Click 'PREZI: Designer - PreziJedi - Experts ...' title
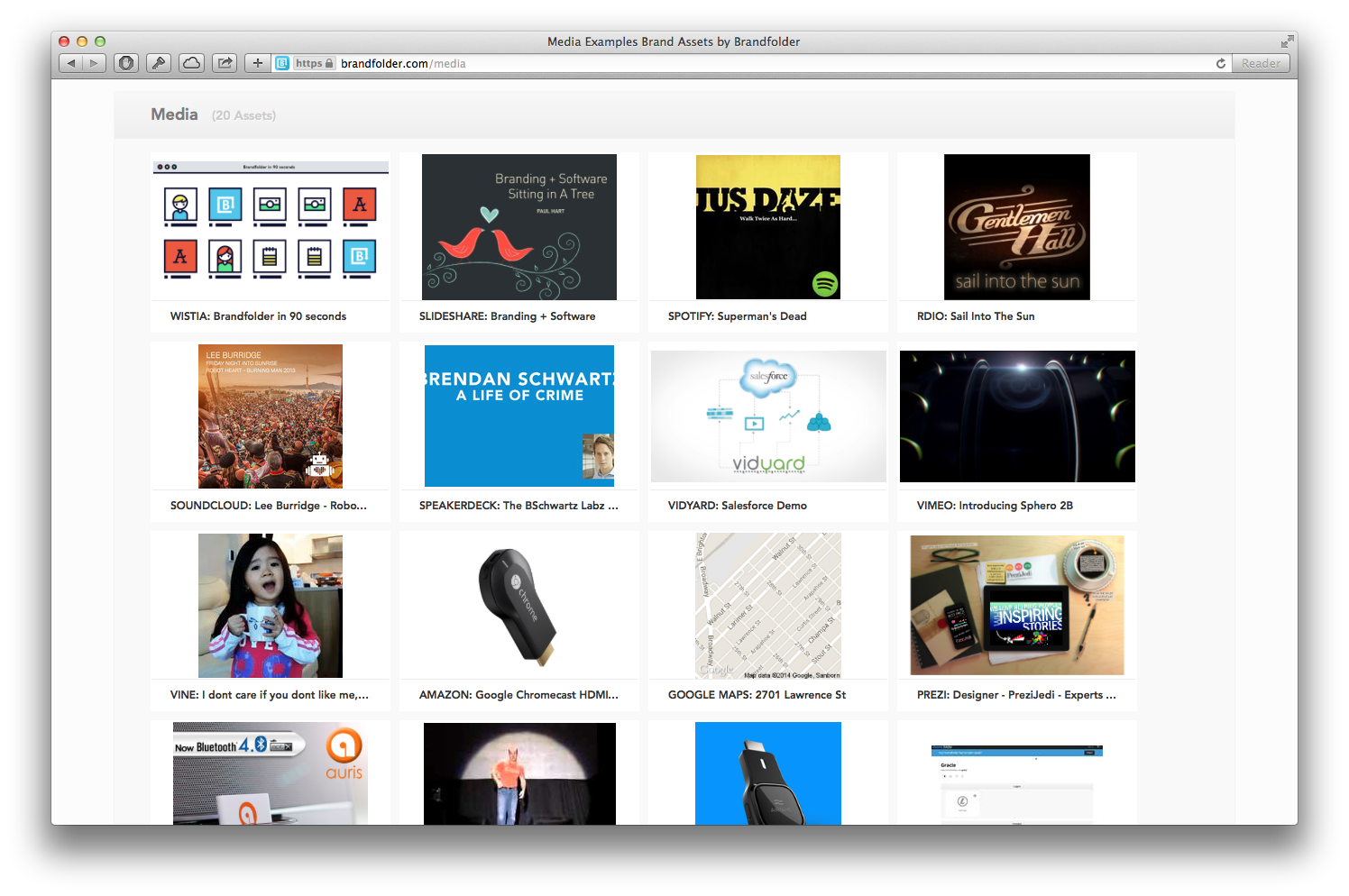 1016,695
